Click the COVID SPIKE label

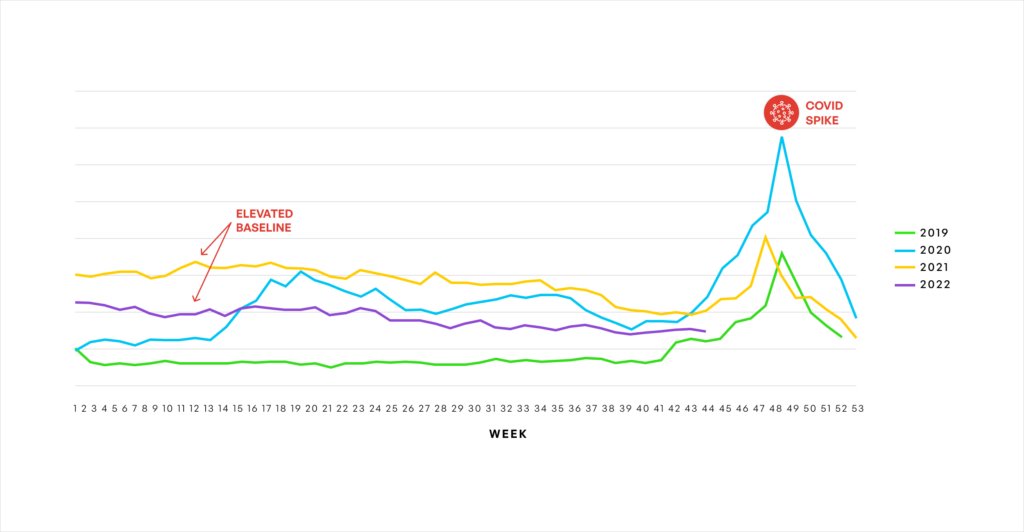[x=824, y=113]
